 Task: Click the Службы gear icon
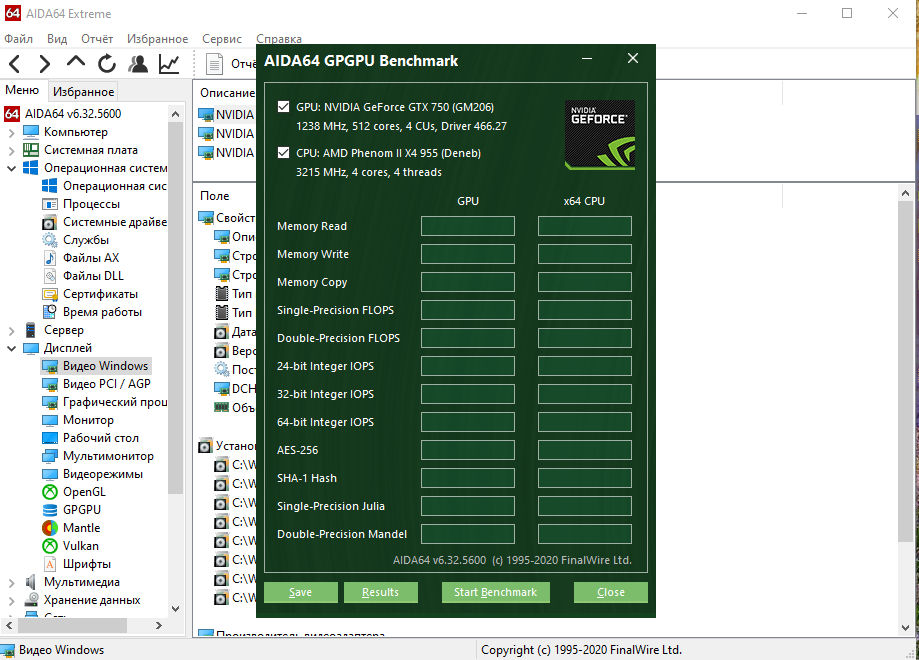(50, 240)
